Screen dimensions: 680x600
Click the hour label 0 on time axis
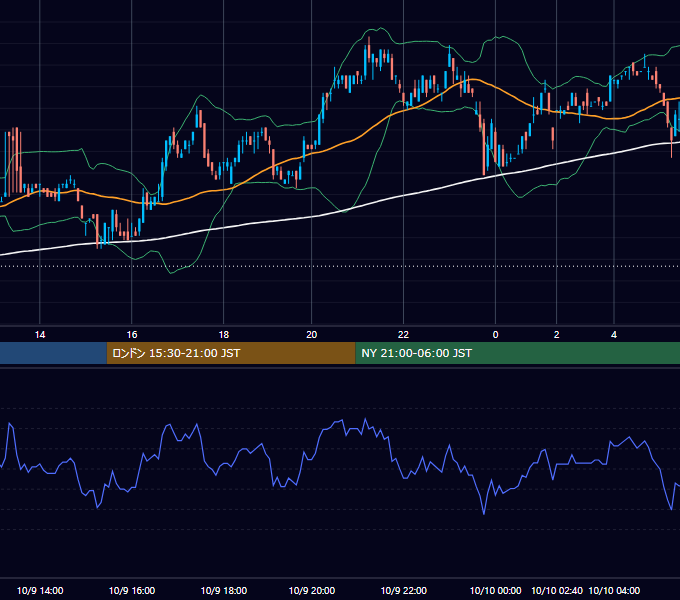point(495,335)
